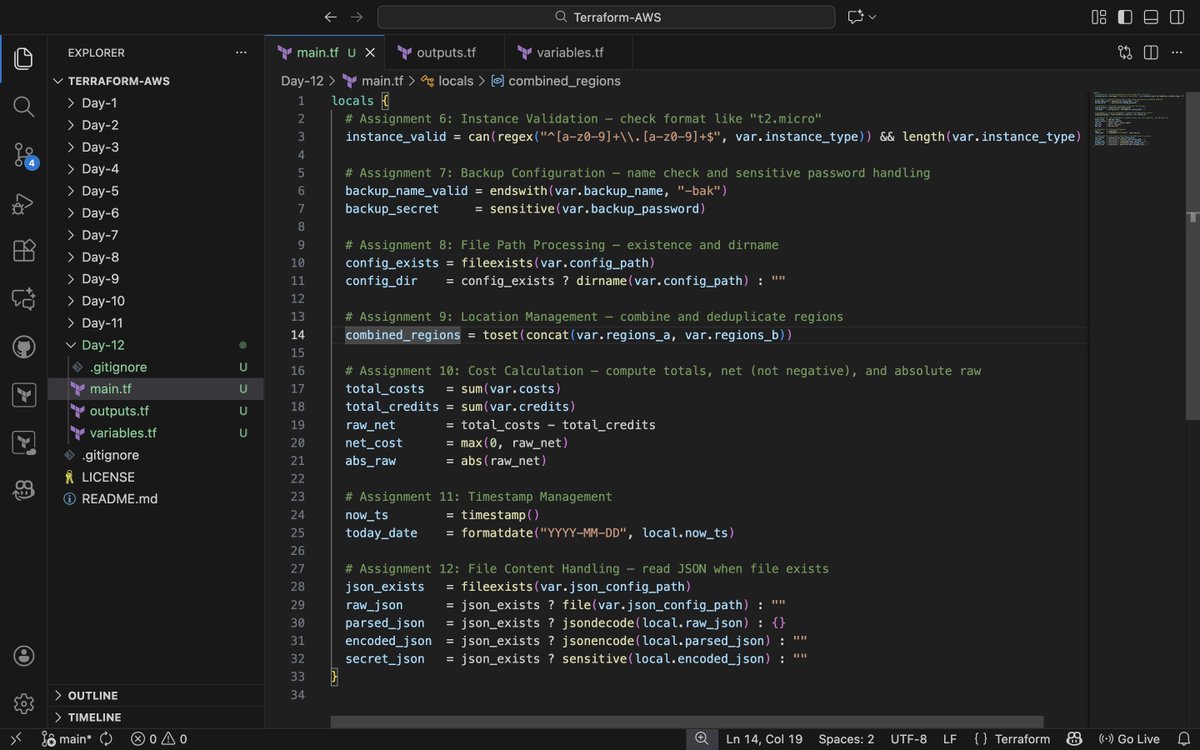Open Source Control with the 4 badge
This screenshot has height=750, width=1200.
(23, 154)
